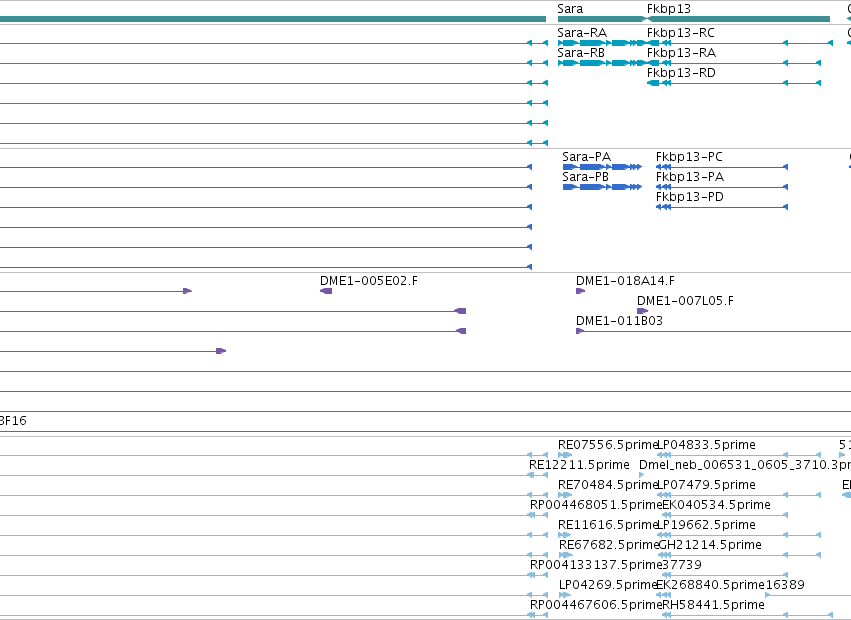Screen dimensions: 851x620
Task: Pick the Fkbp13-PD protein feature
Action: coord(690,197)
